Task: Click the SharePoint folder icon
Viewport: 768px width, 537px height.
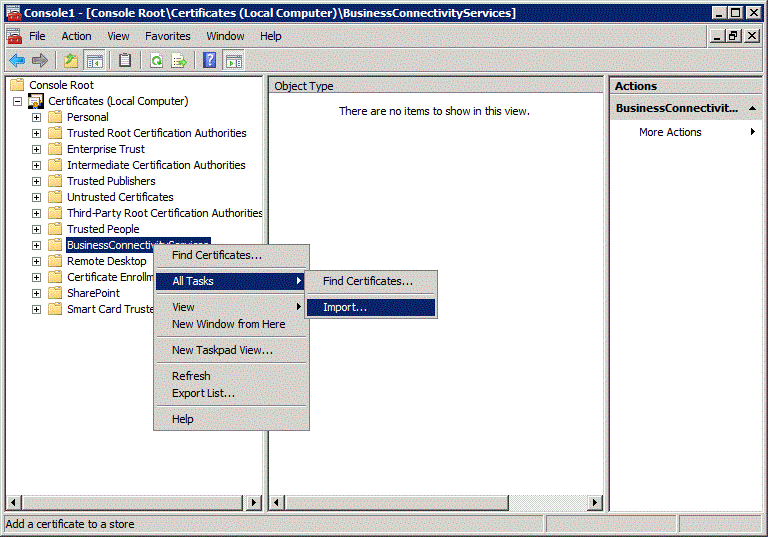Action: (x=55, y=293)
